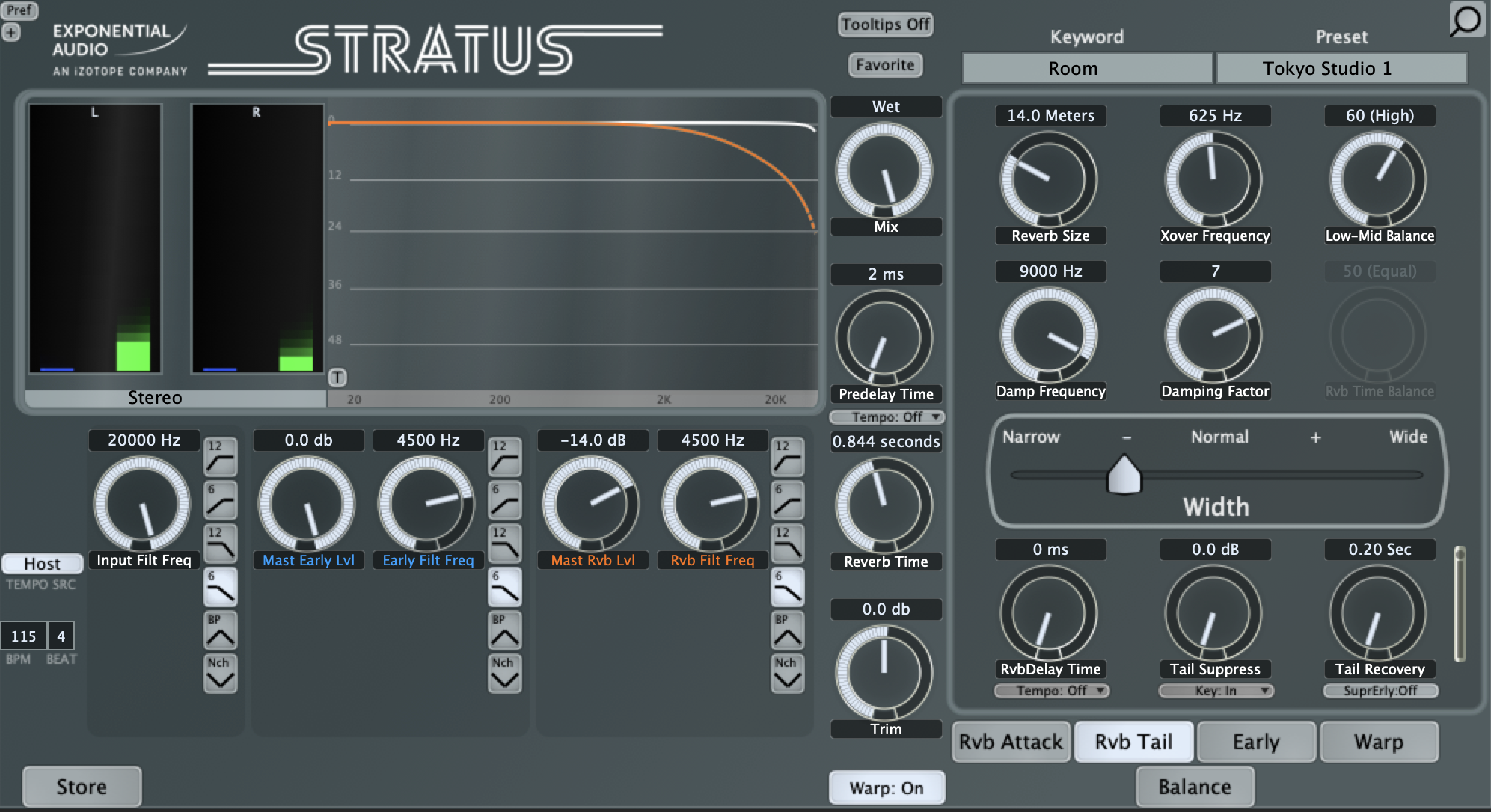Click the -14.0 dB value field
Image resolution: width=1491 pixels, height=812 pixels.
point(593,440)
